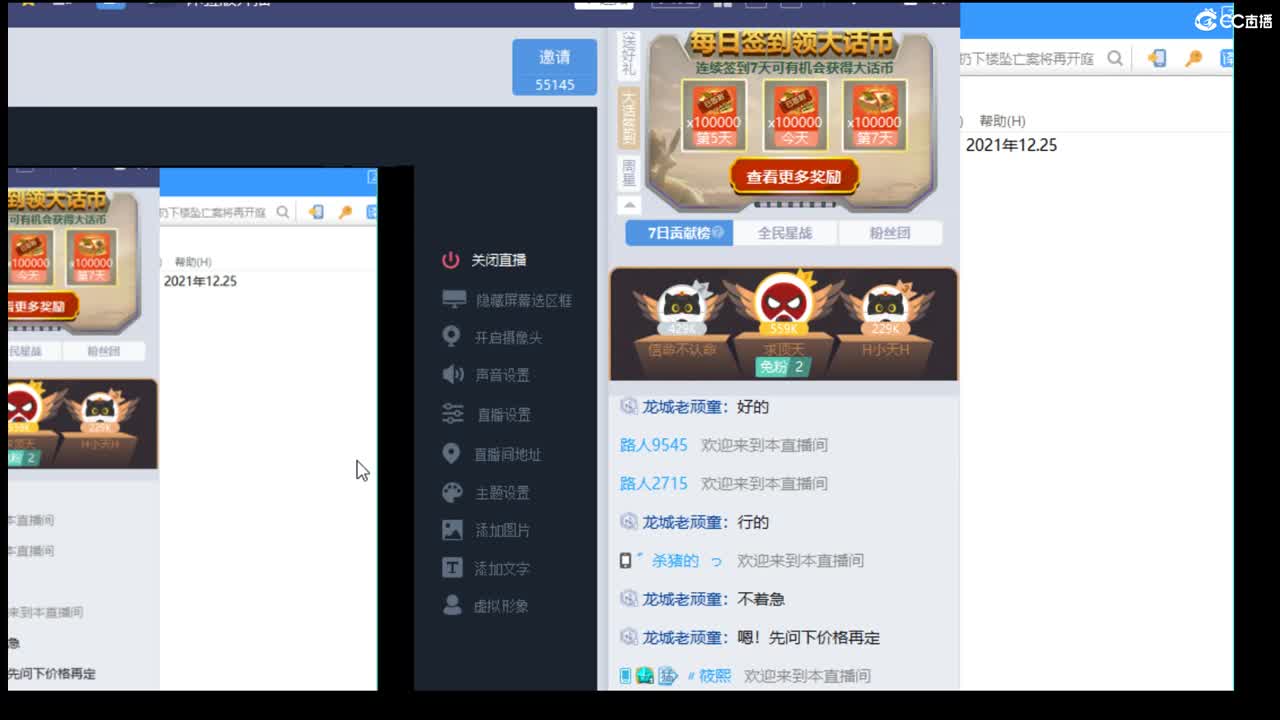Open 直播间地址 location entry
1280x720 pixels.
491,454
